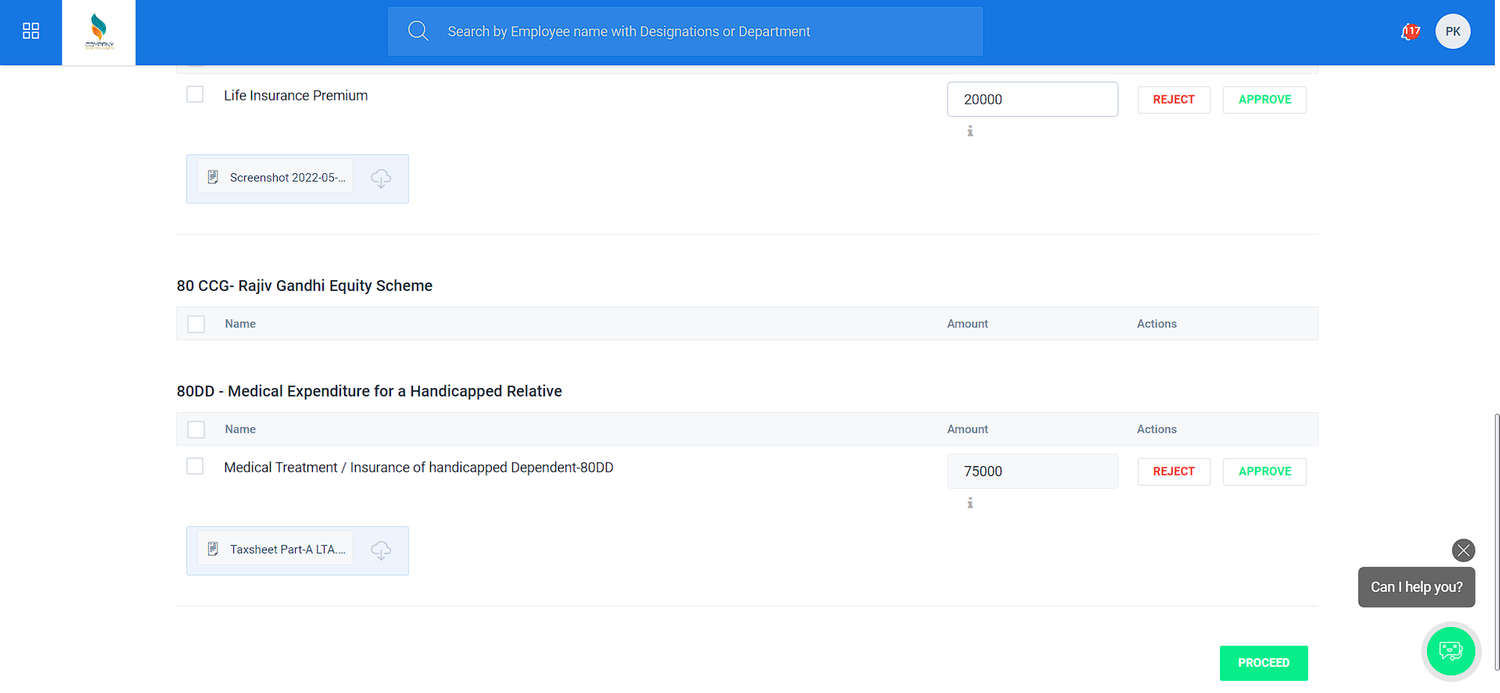Select all in 80DD table header
The width and height of the screenshot is (1500, 693).
(196, 430)
